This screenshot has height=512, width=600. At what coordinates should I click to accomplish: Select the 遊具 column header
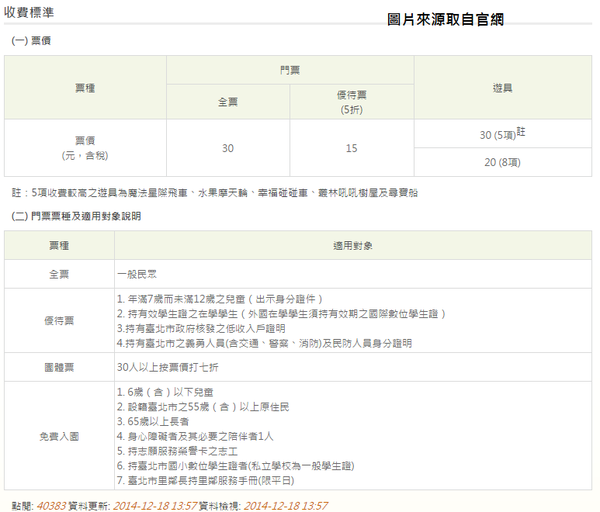click(x=503, y=88)
